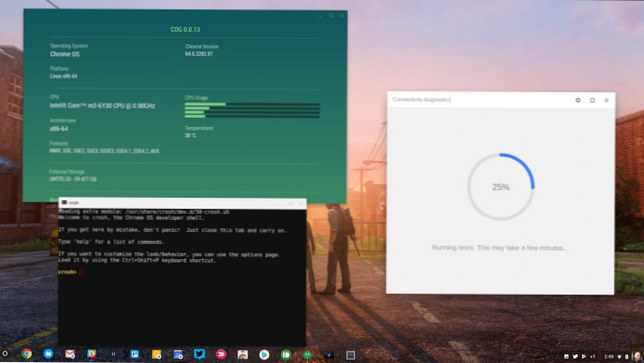Open the yellow Google Keep icon
644x363 pixels.
click(x=156, y=354)
